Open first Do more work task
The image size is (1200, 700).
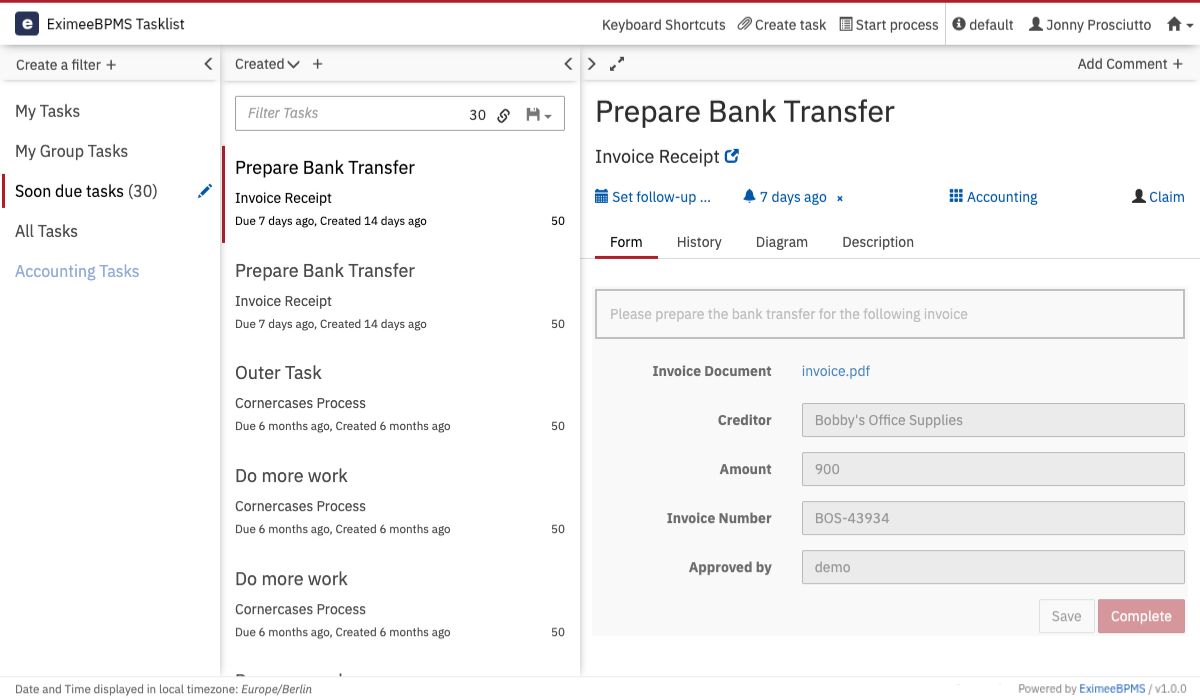coord(400,502)
